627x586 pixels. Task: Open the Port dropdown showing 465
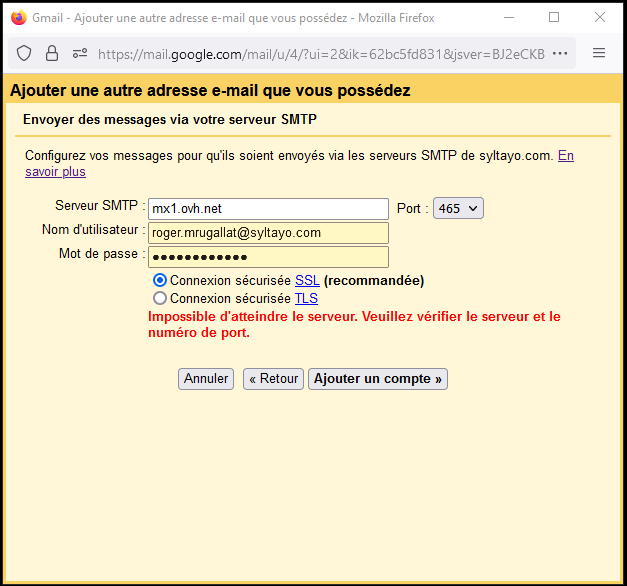[458, 208]
